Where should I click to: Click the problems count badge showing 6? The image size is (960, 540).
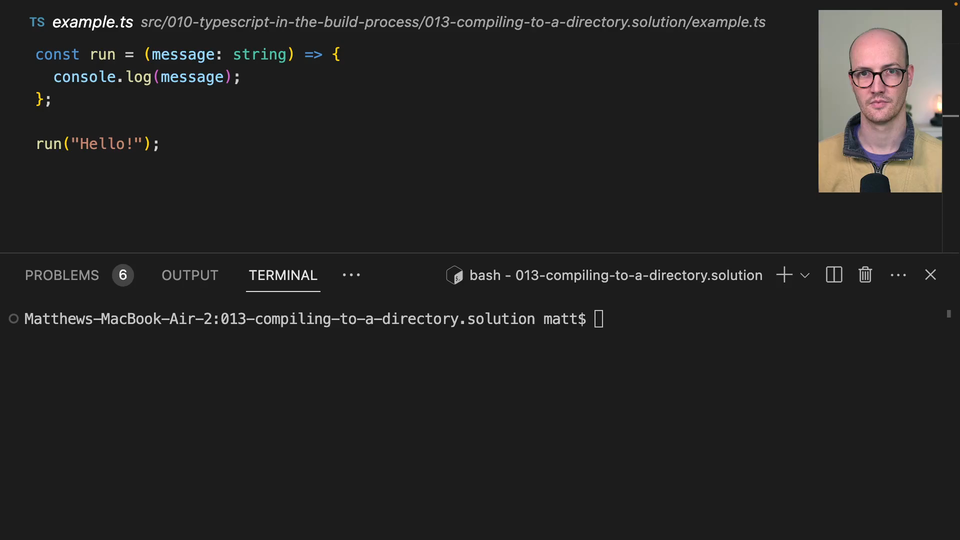click(123, 275)
